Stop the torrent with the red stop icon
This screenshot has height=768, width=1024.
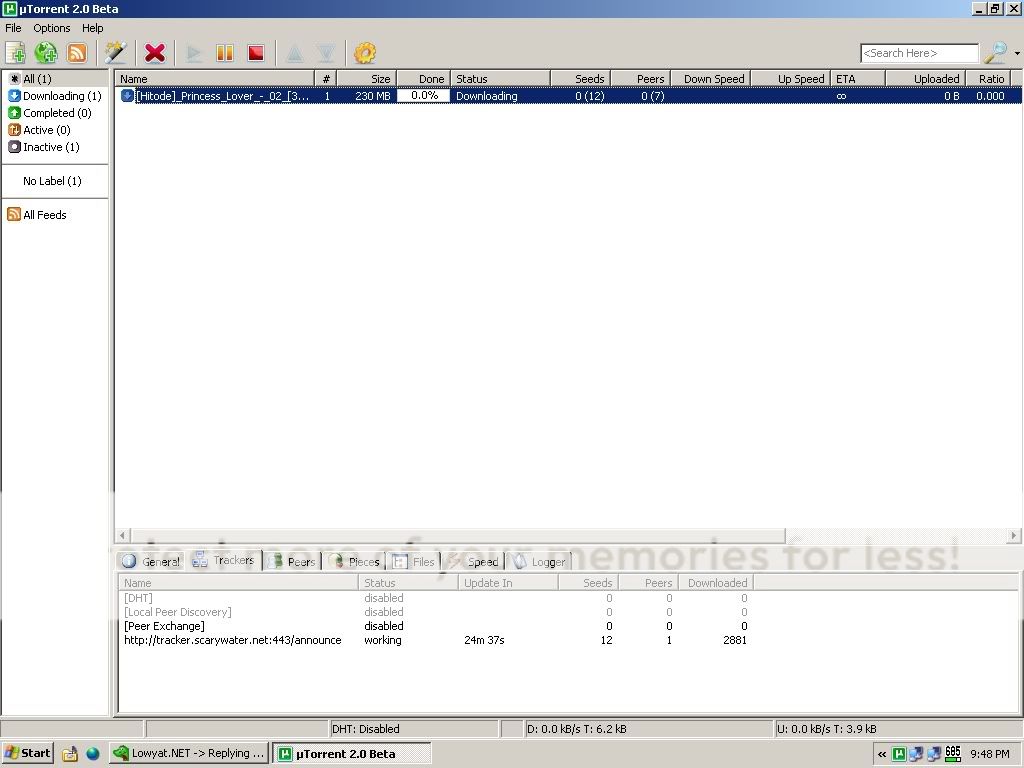pyautogui.click(x=256, y=53)
